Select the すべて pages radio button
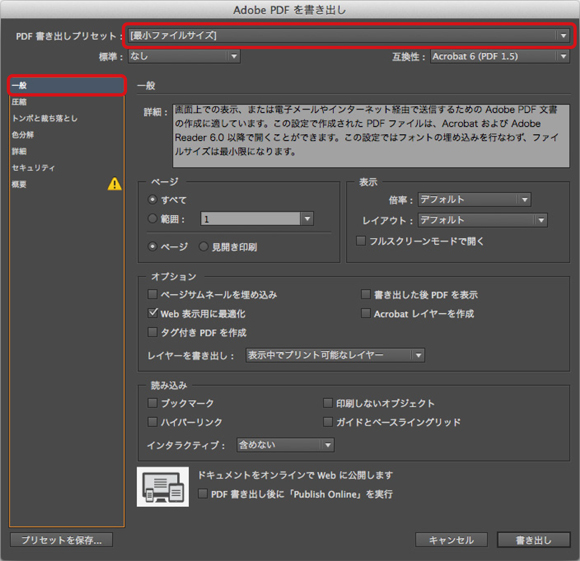Screen dimensions: 580x561 152,200
